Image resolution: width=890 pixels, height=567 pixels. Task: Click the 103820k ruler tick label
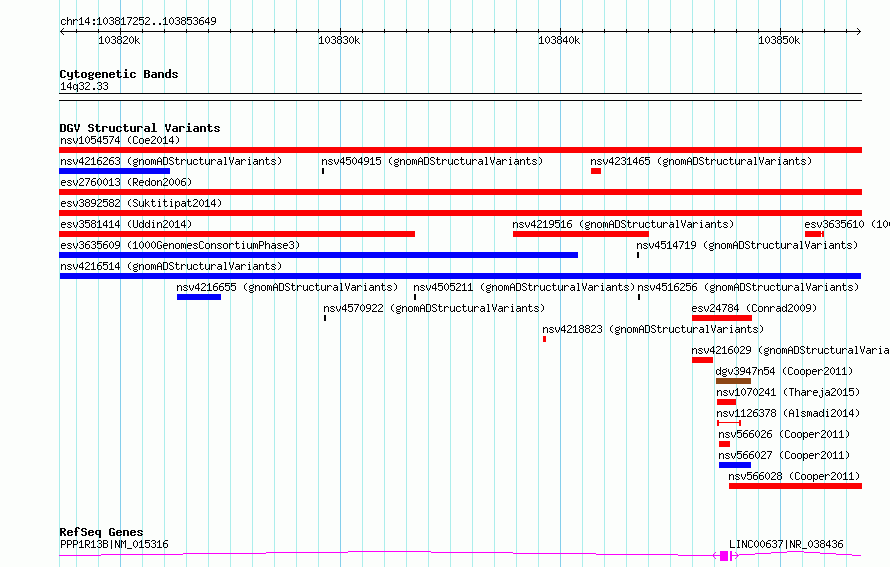click(x=119, y=40)
